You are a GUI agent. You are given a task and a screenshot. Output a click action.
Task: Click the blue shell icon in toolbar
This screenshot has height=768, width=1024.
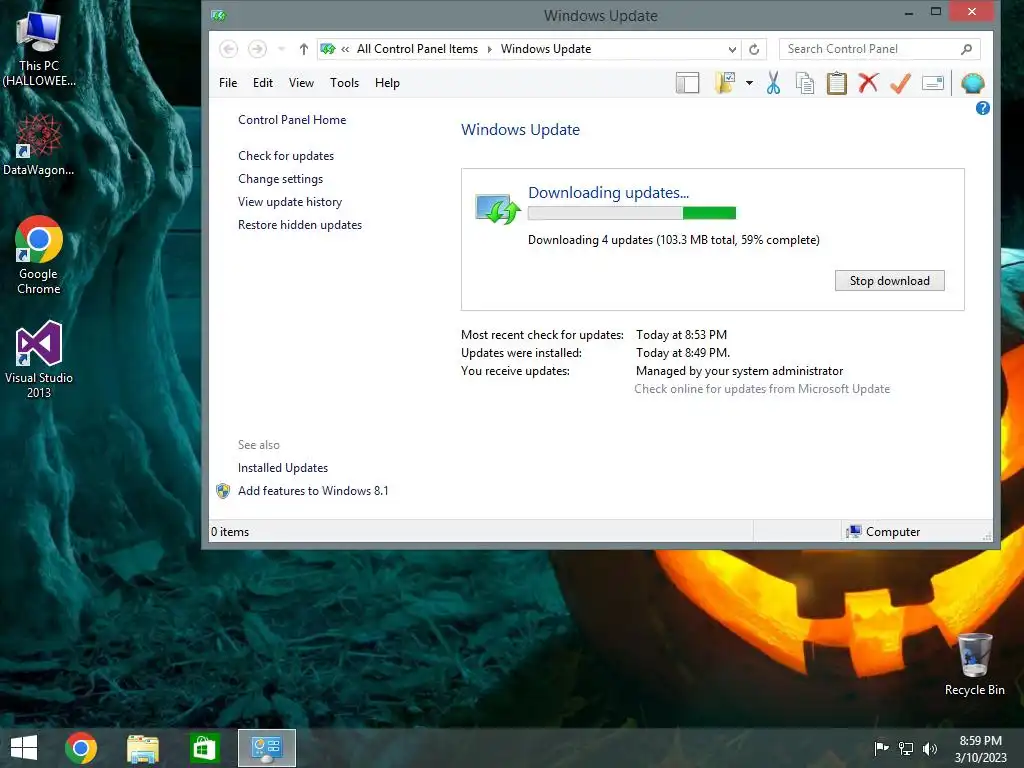pyautogui.click(x=972, y=83)
